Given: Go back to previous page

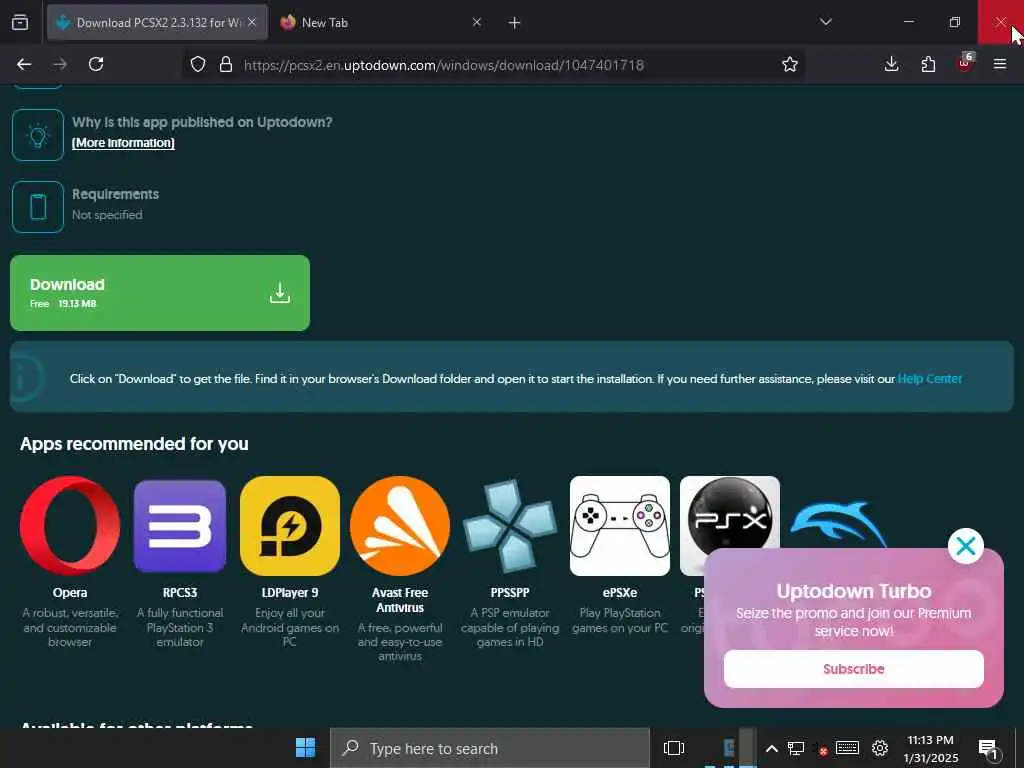Looking at the screenshot, I should click(24, 64).
